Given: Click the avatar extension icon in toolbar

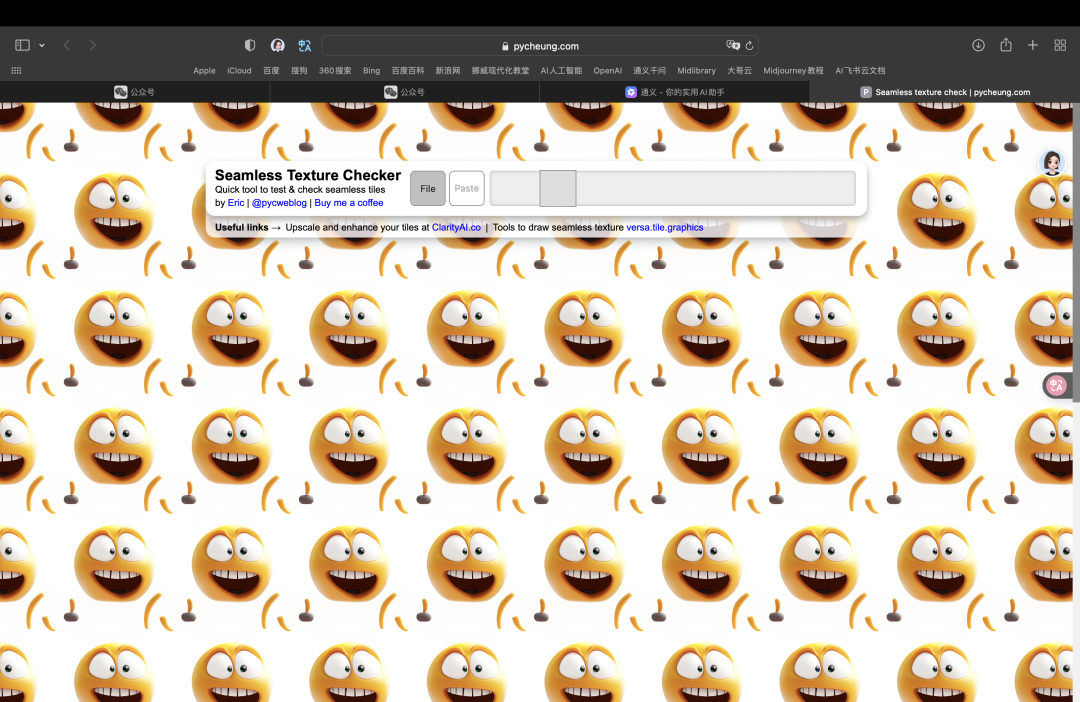Looking at the screenshot, I should [278, 45].
